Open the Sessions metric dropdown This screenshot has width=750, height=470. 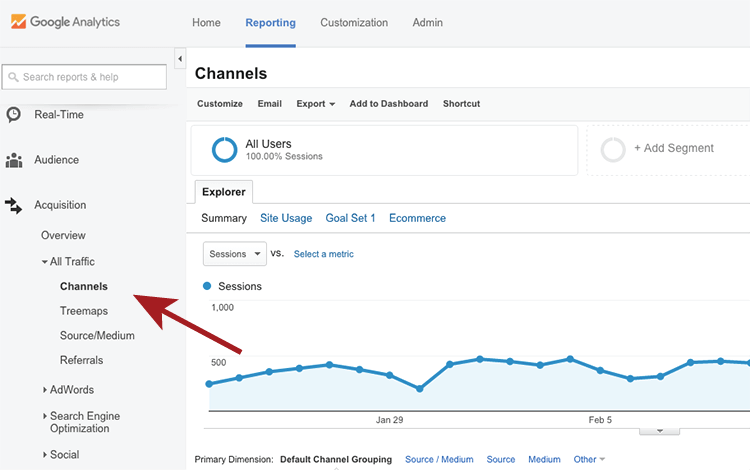click(234, 254)
